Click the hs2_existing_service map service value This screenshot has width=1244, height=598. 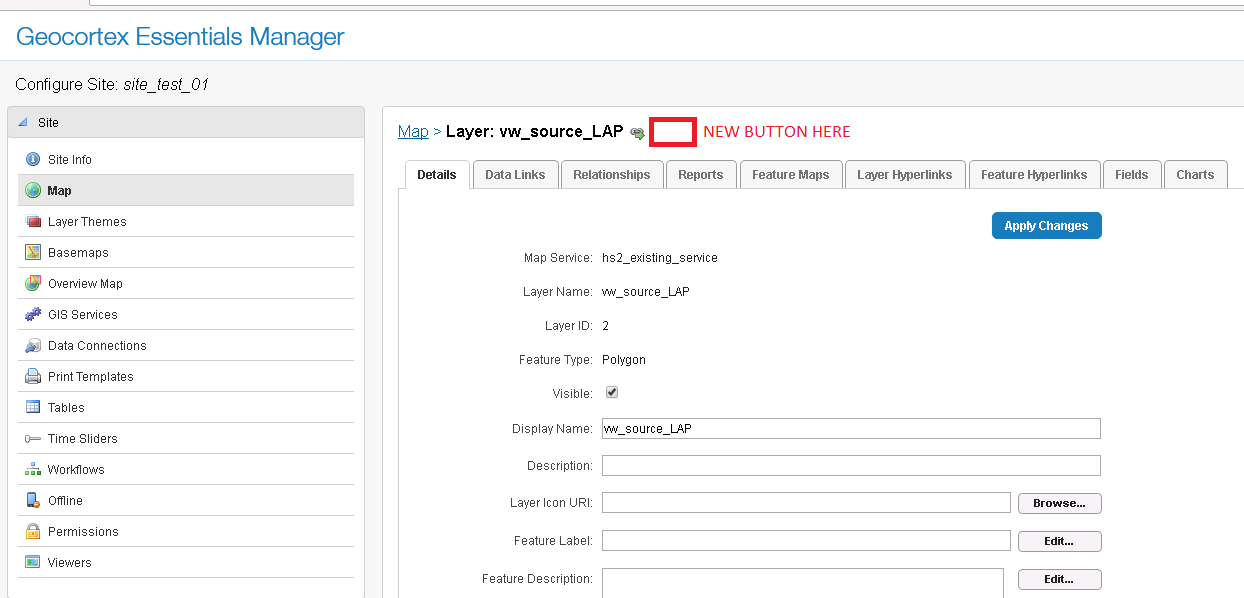tap(660, 257)
